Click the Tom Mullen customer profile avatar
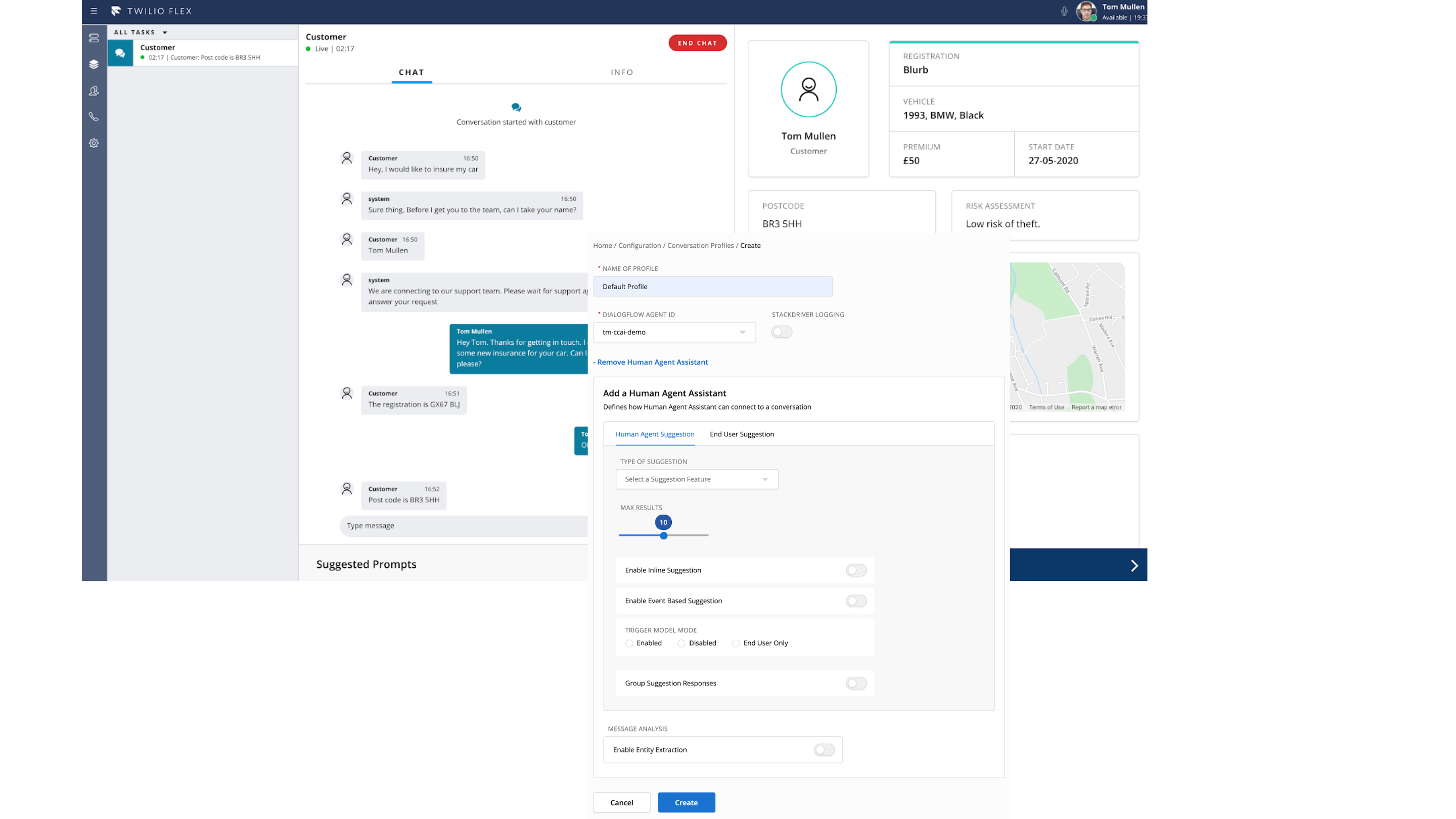The width and height of the screenshot is (1456, 819). click(x=808, y=89)
